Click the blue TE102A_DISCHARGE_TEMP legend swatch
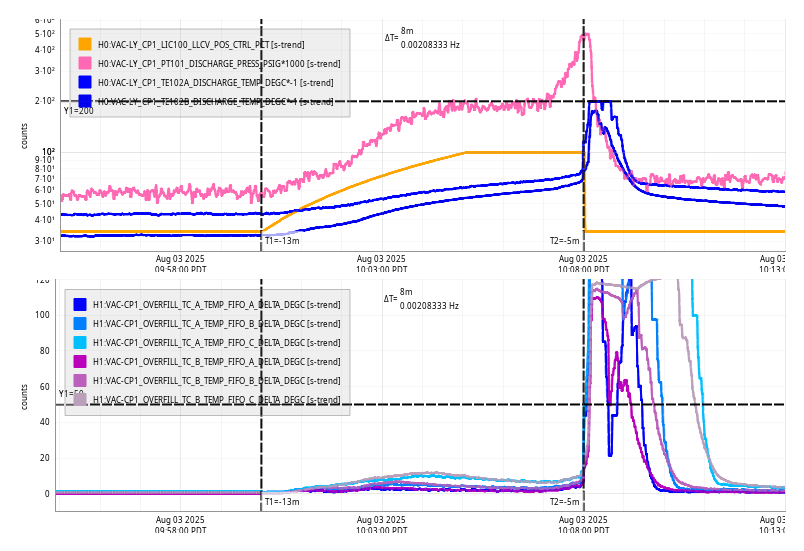The height and width of the screenshot is (551, 804). click(85, 82)
